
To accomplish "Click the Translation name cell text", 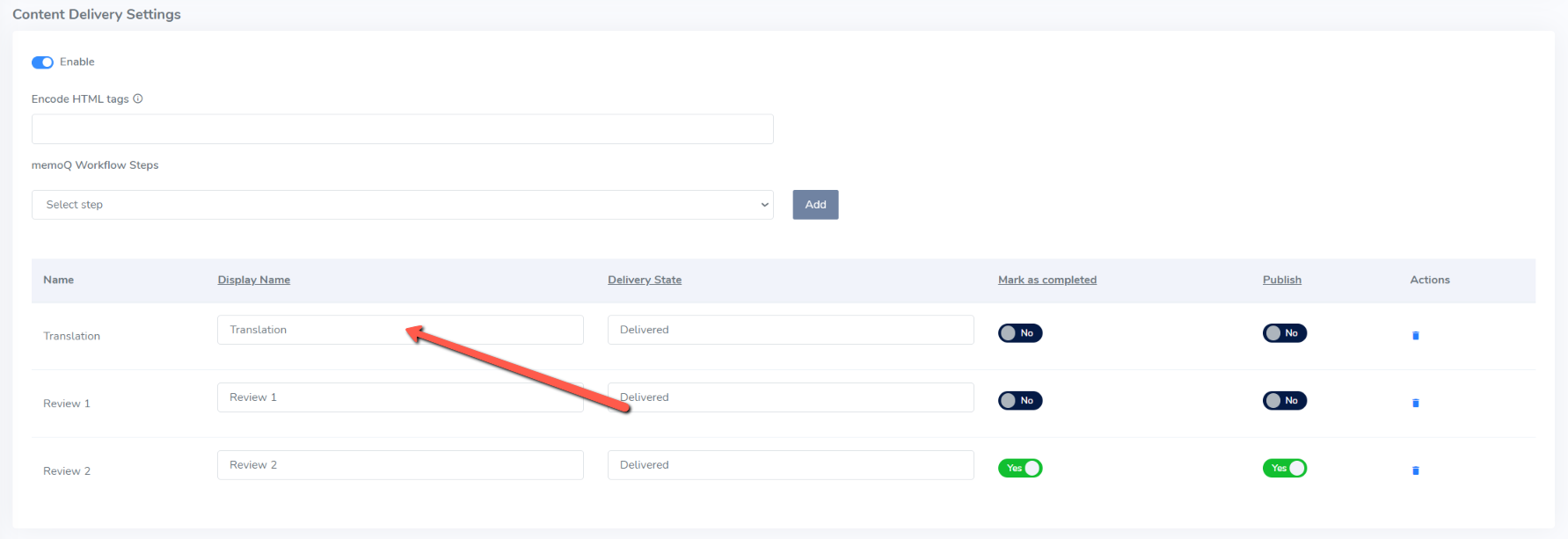I will pyautogui.click(x=71, y=336).
